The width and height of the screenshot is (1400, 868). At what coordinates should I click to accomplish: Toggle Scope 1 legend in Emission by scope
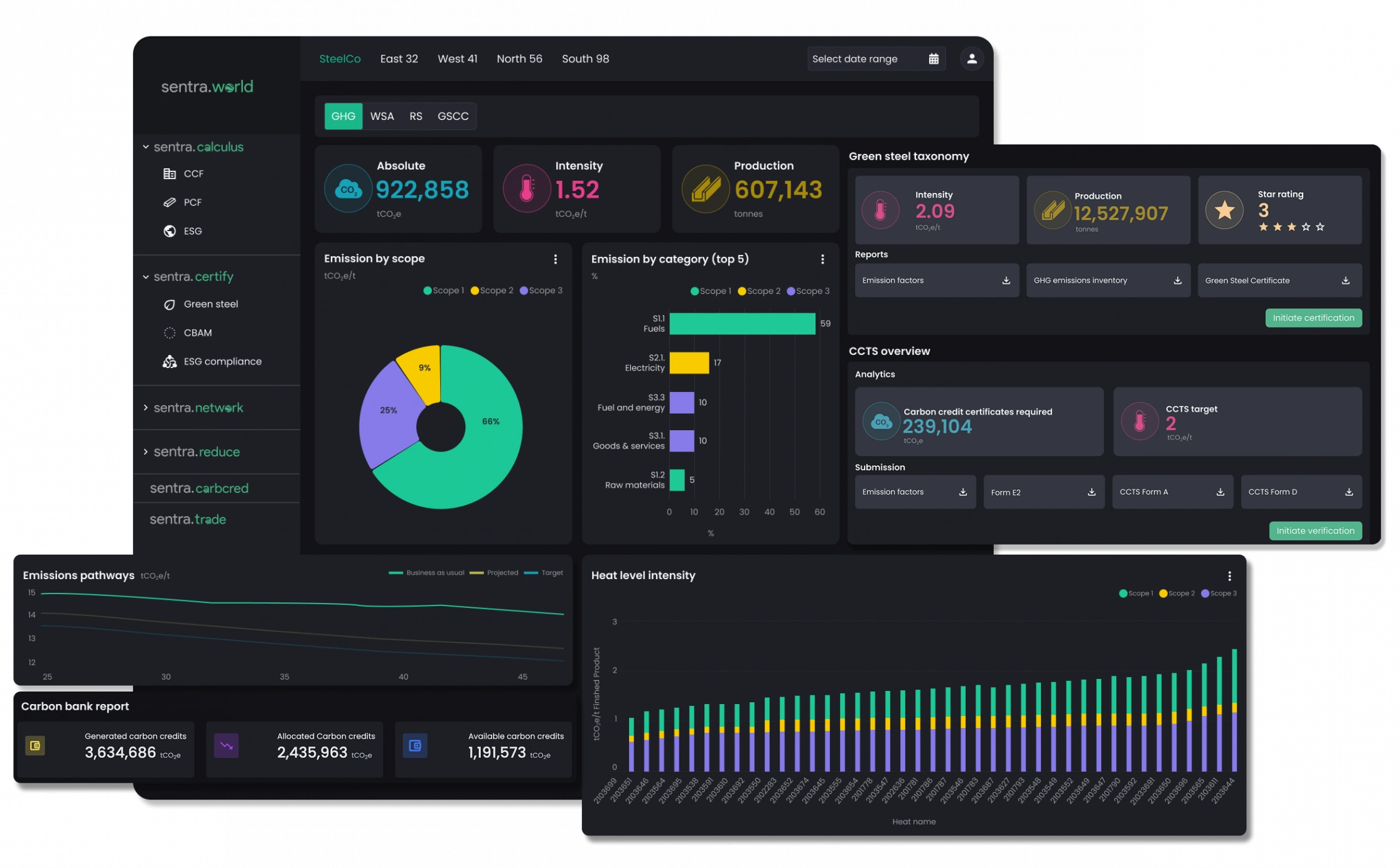(x=443, y=291)
